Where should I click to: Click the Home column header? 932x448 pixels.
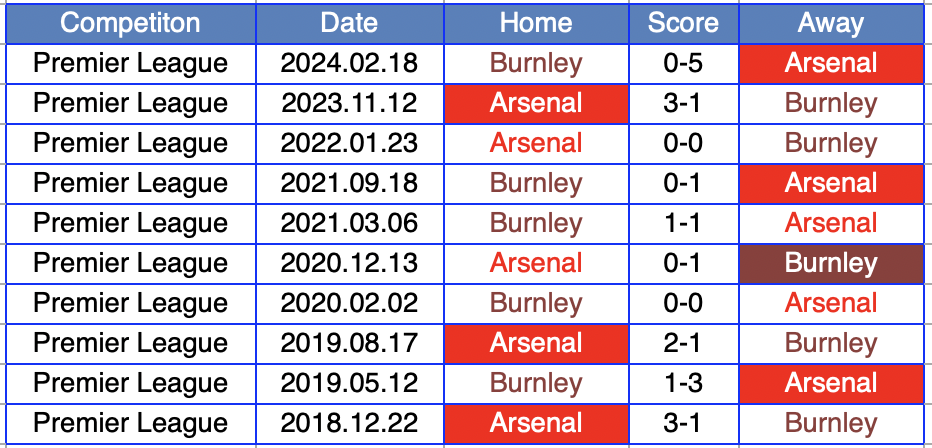point(536,23)
